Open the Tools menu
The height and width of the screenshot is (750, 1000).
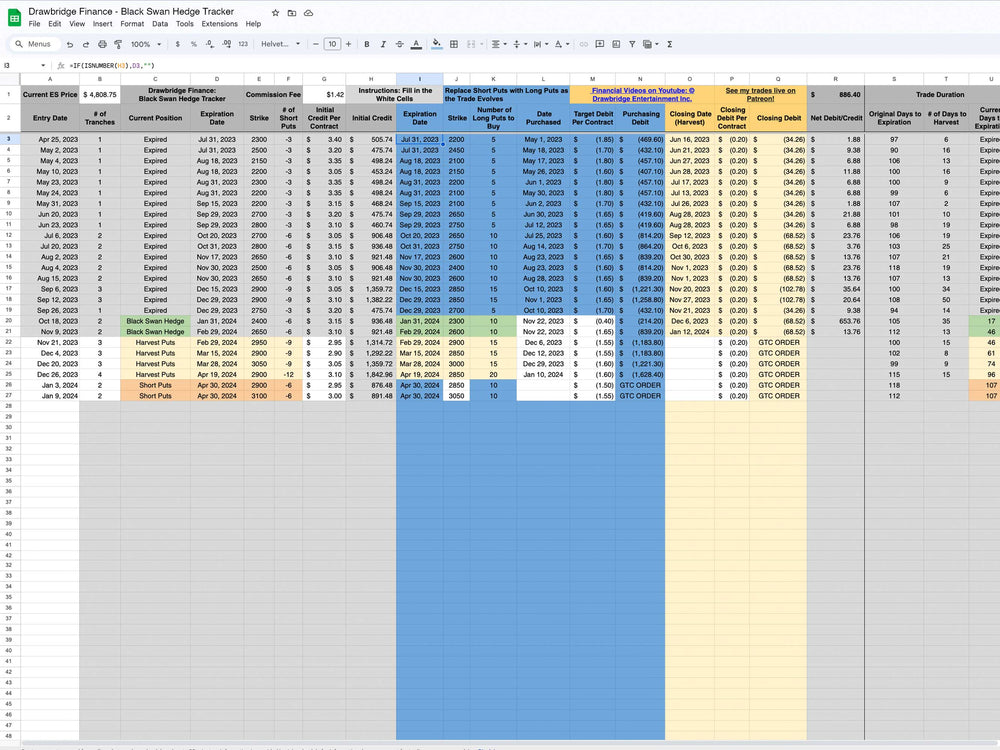tap(185, 24)
